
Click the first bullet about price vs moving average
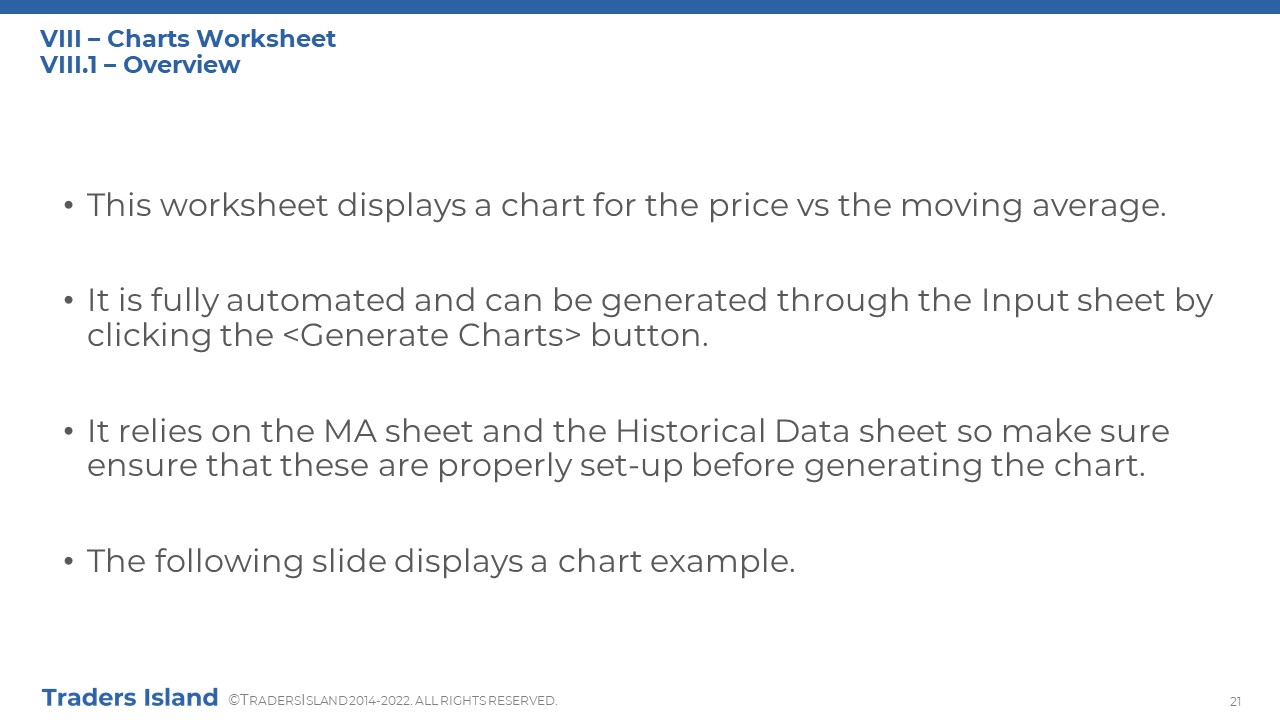click(626, 206)
